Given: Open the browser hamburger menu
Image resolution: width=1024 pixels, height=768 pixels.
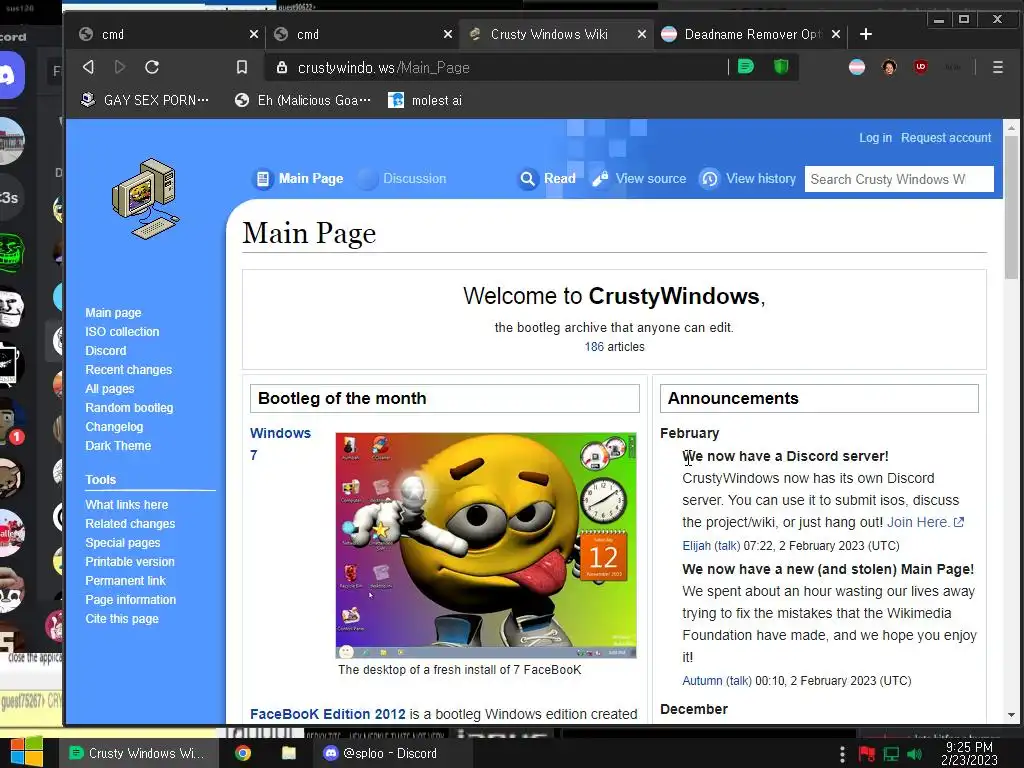Looking at the screenshot, I should 997,67.
